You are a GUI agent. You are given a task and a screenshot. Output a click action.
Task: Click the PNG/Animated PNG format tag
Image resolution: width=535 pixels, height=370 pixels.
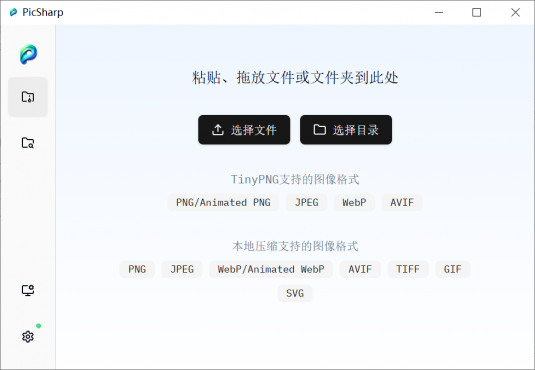pyautogui.click(x=223, y=202)
